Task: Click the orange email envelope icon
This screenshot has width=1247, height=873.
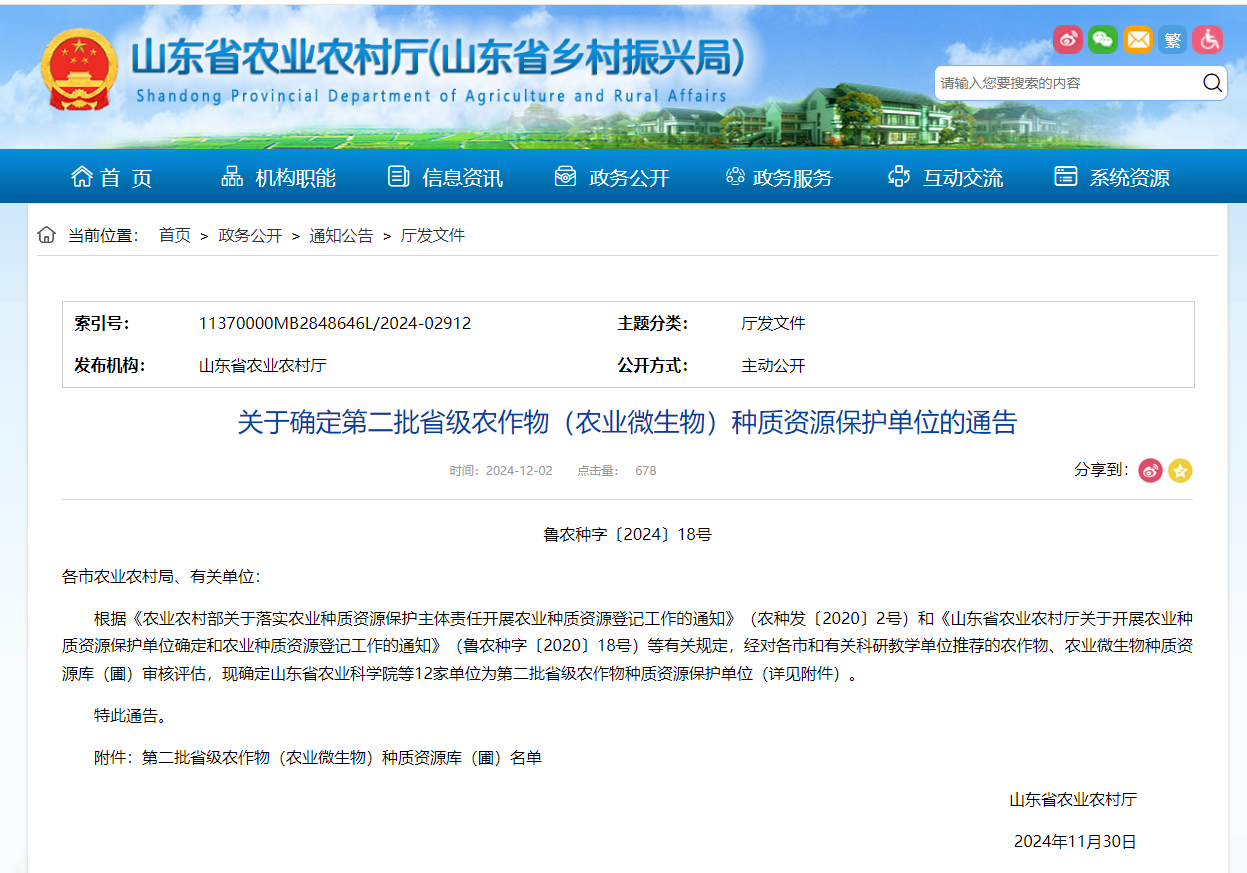Action: [x=1138, y=40]
